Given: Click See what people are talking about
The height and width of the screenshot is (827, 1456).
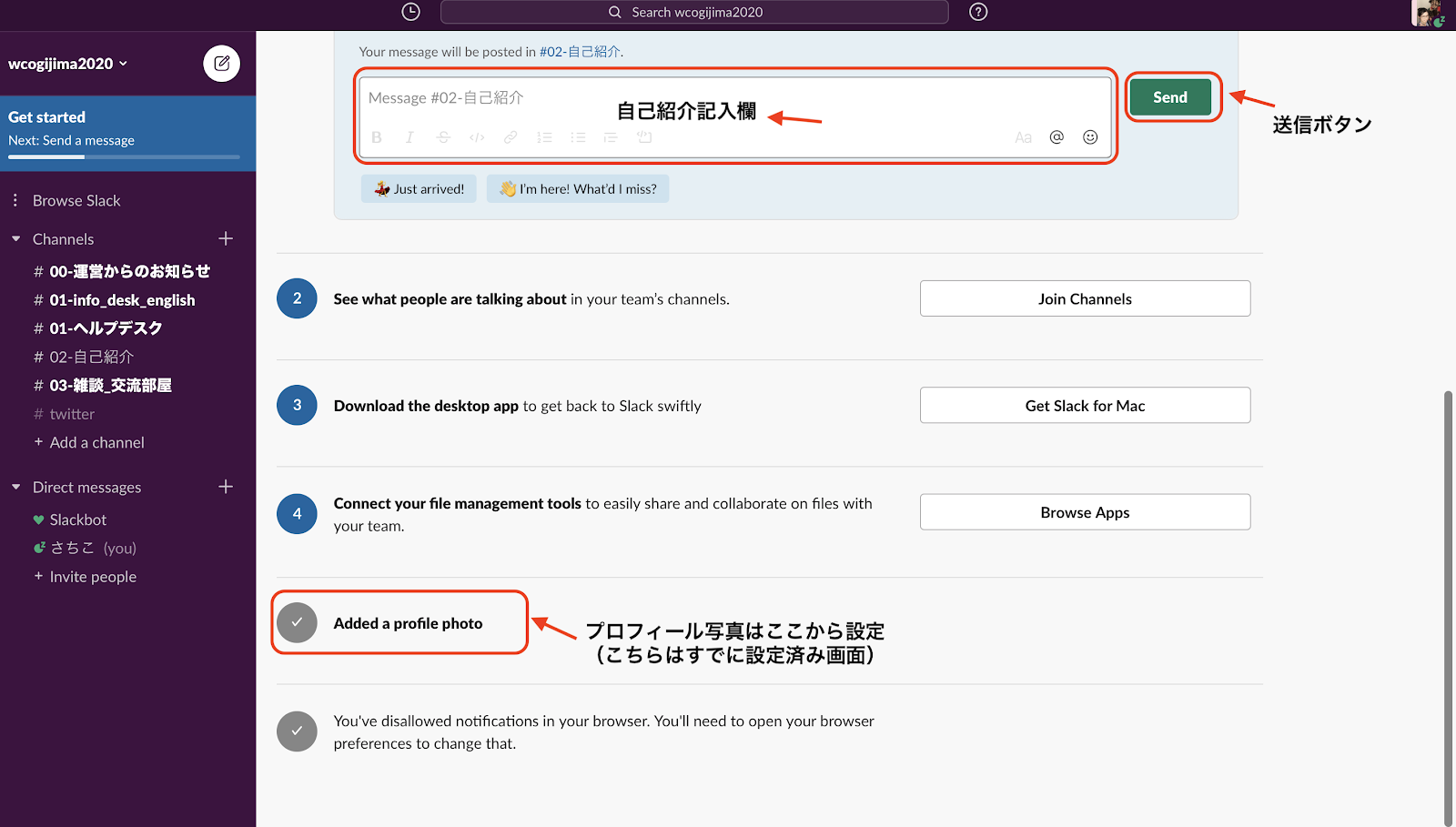Looking at the screenshot, I should click(450, 299).
